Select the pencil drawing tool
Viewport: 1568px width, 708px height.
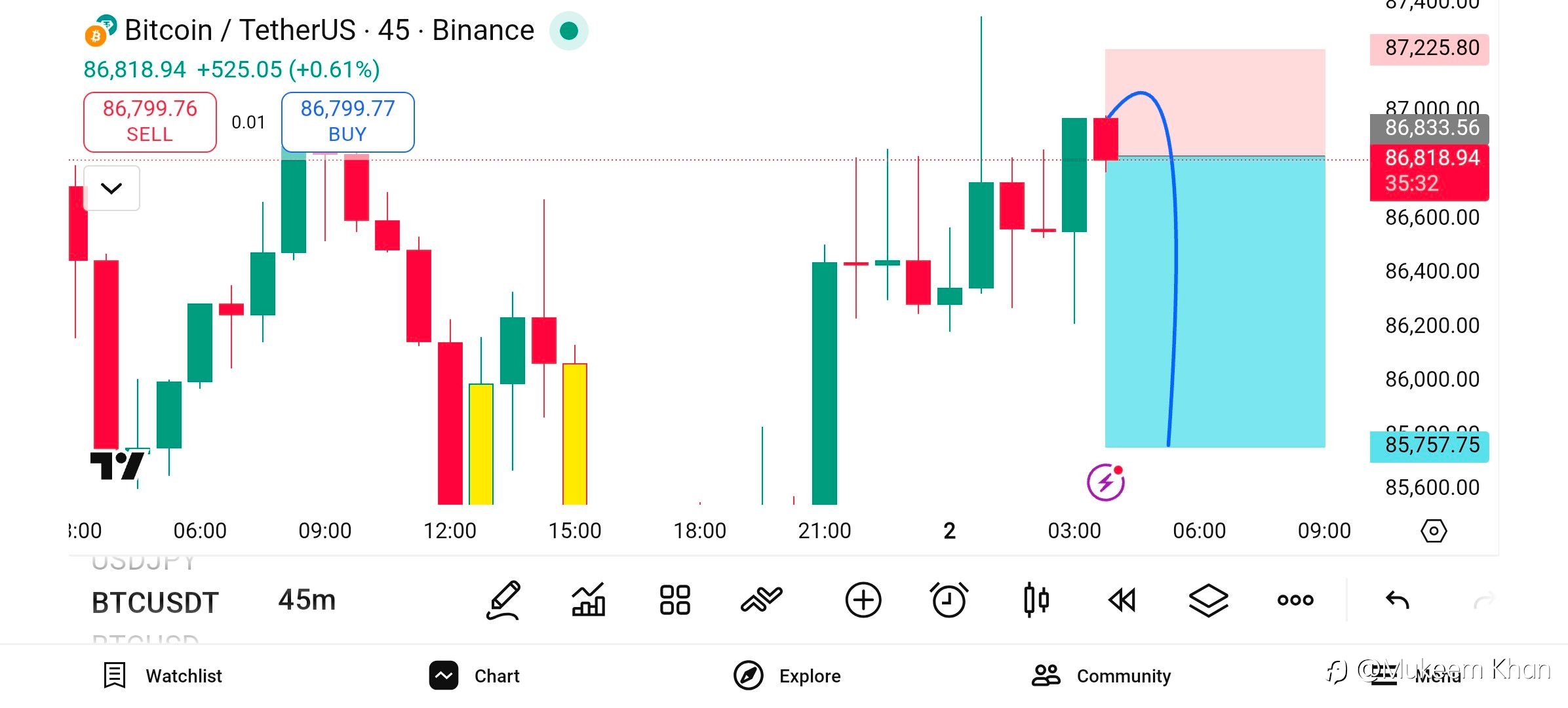[x=503, y=600]
